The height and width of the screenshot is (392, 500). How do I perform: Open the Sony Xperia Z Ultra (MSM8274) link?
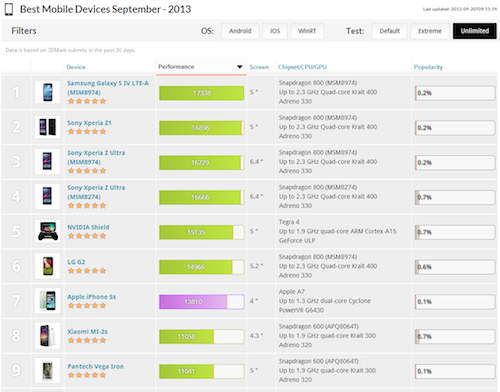click(96, 192)
